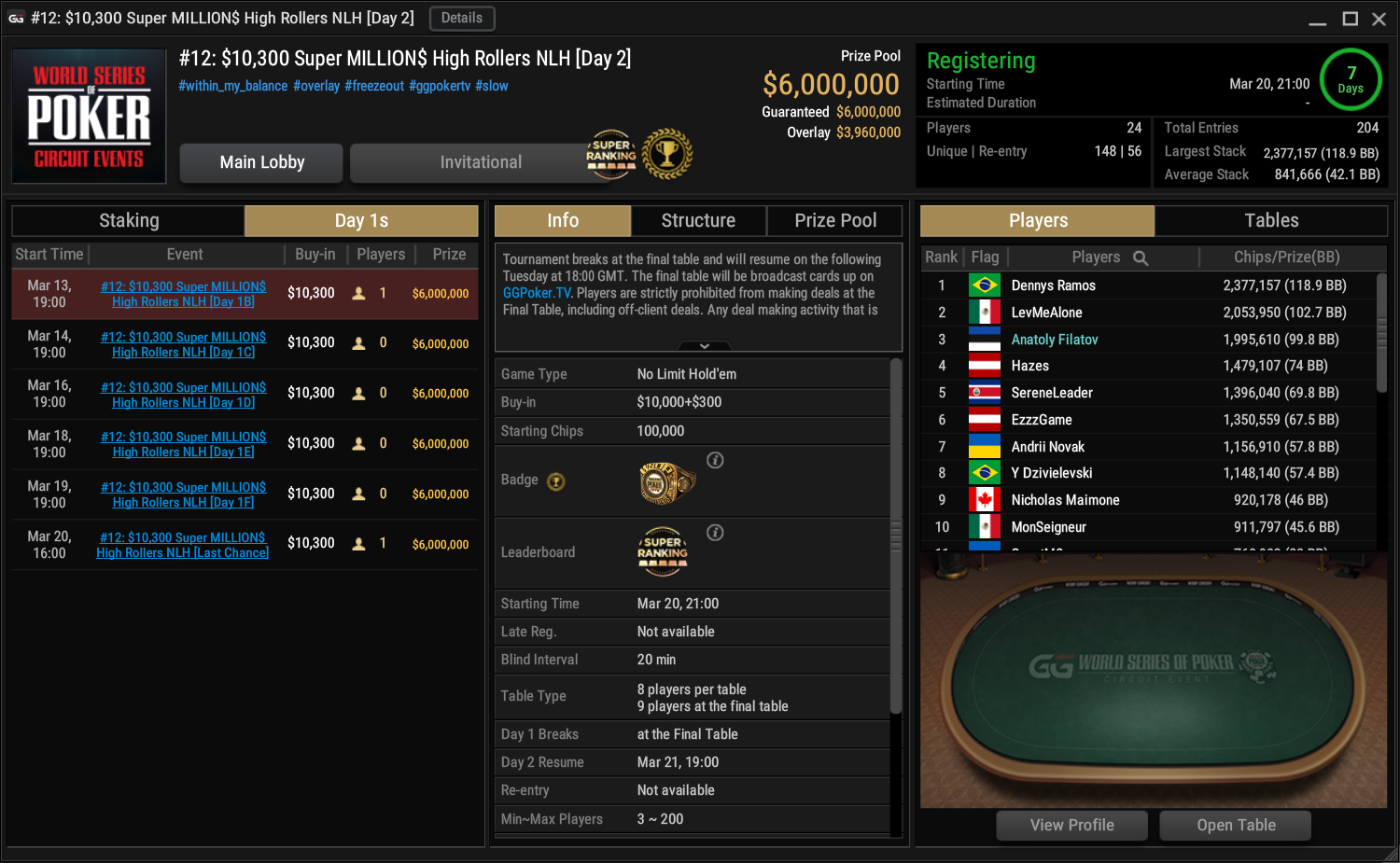Switch to the Structure tab
1400x863 pixels.
(x=698, y=221)
